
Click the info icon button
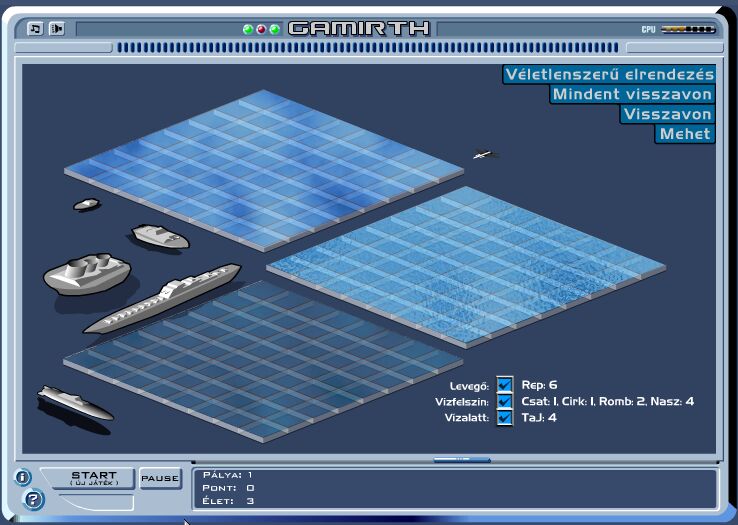pyautogui.click(x=23, y=477)
